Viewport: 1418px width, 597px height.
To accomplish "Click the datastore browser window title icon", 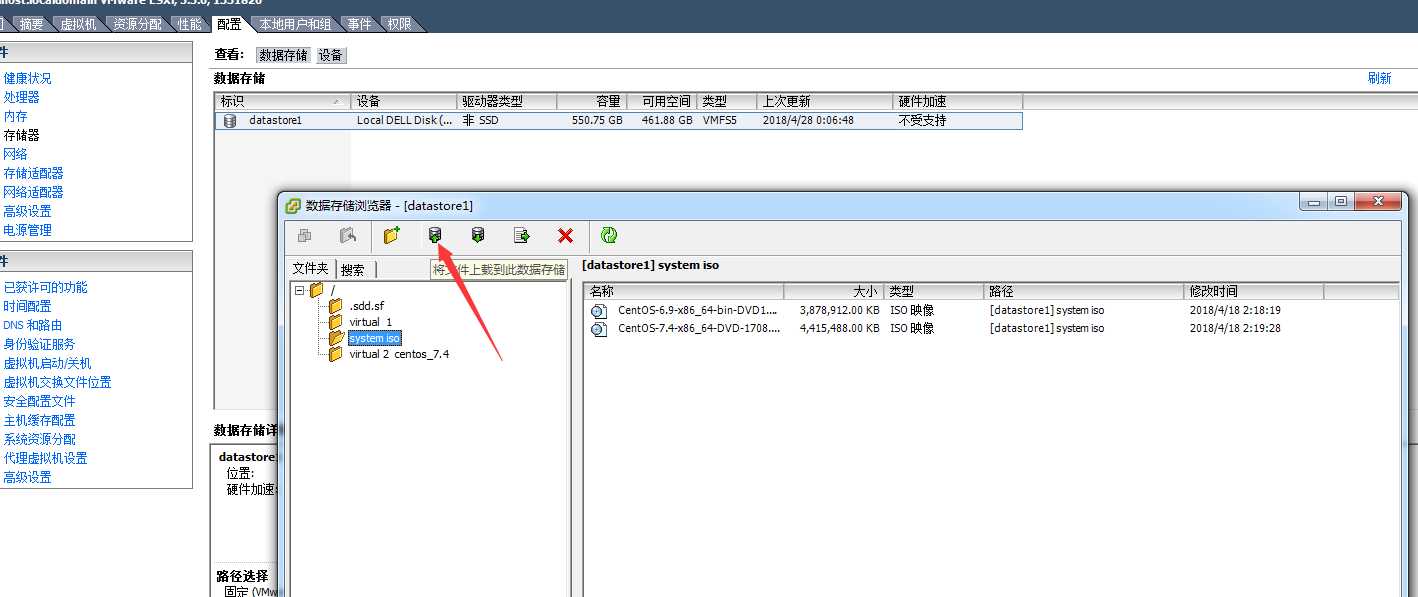I will [293, 206].
